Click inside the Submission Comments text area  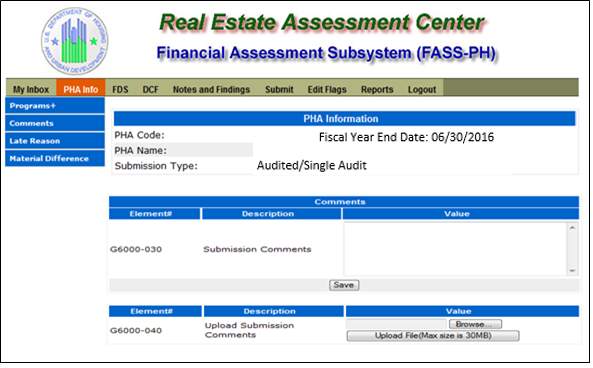[455, 249]
